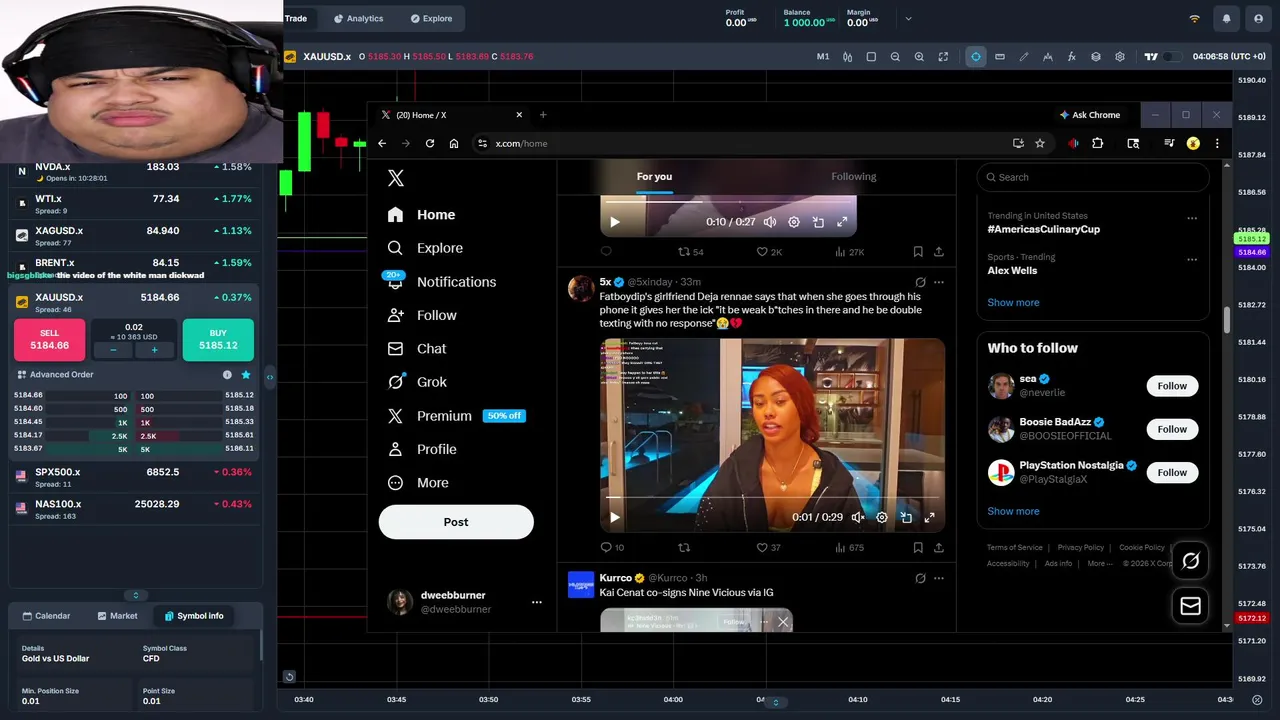Bookmark the 5x post

click(x=917, y=548)
